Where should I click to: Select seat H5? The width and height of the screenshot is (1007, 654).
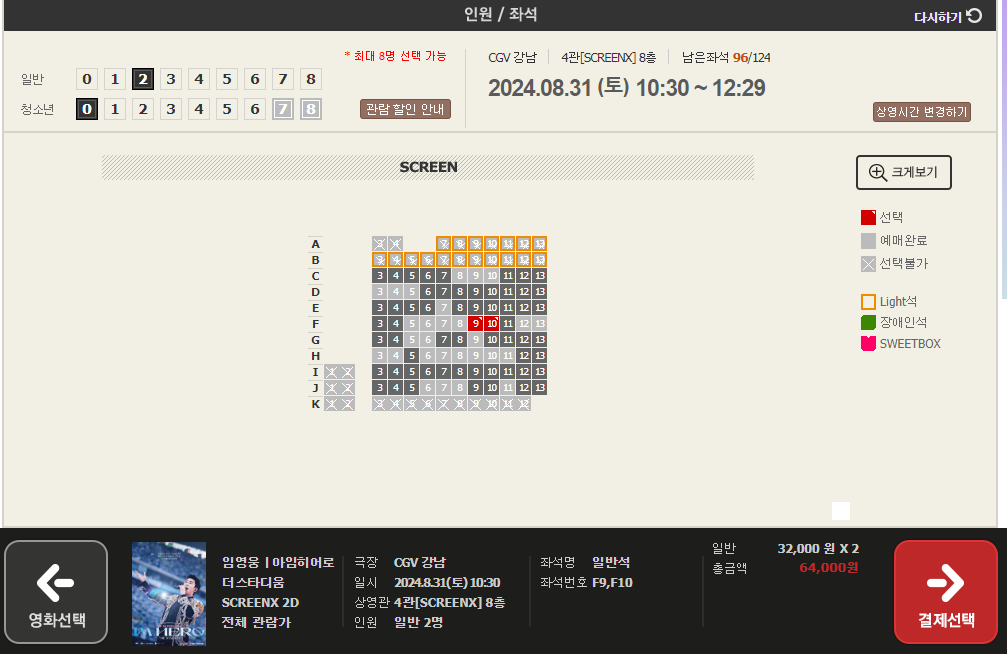412,355
